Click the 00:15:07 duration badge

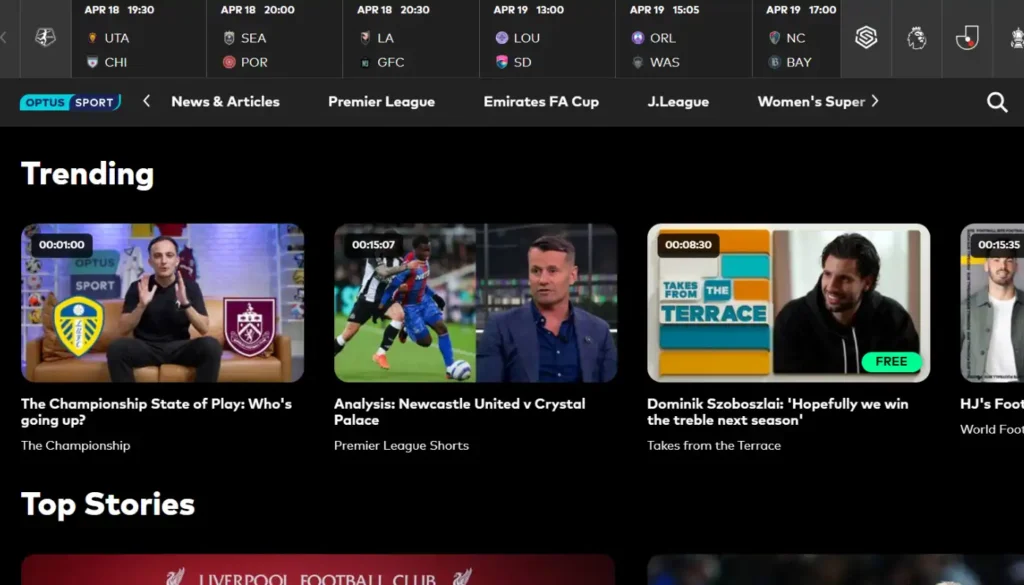(x=374, y=245)
